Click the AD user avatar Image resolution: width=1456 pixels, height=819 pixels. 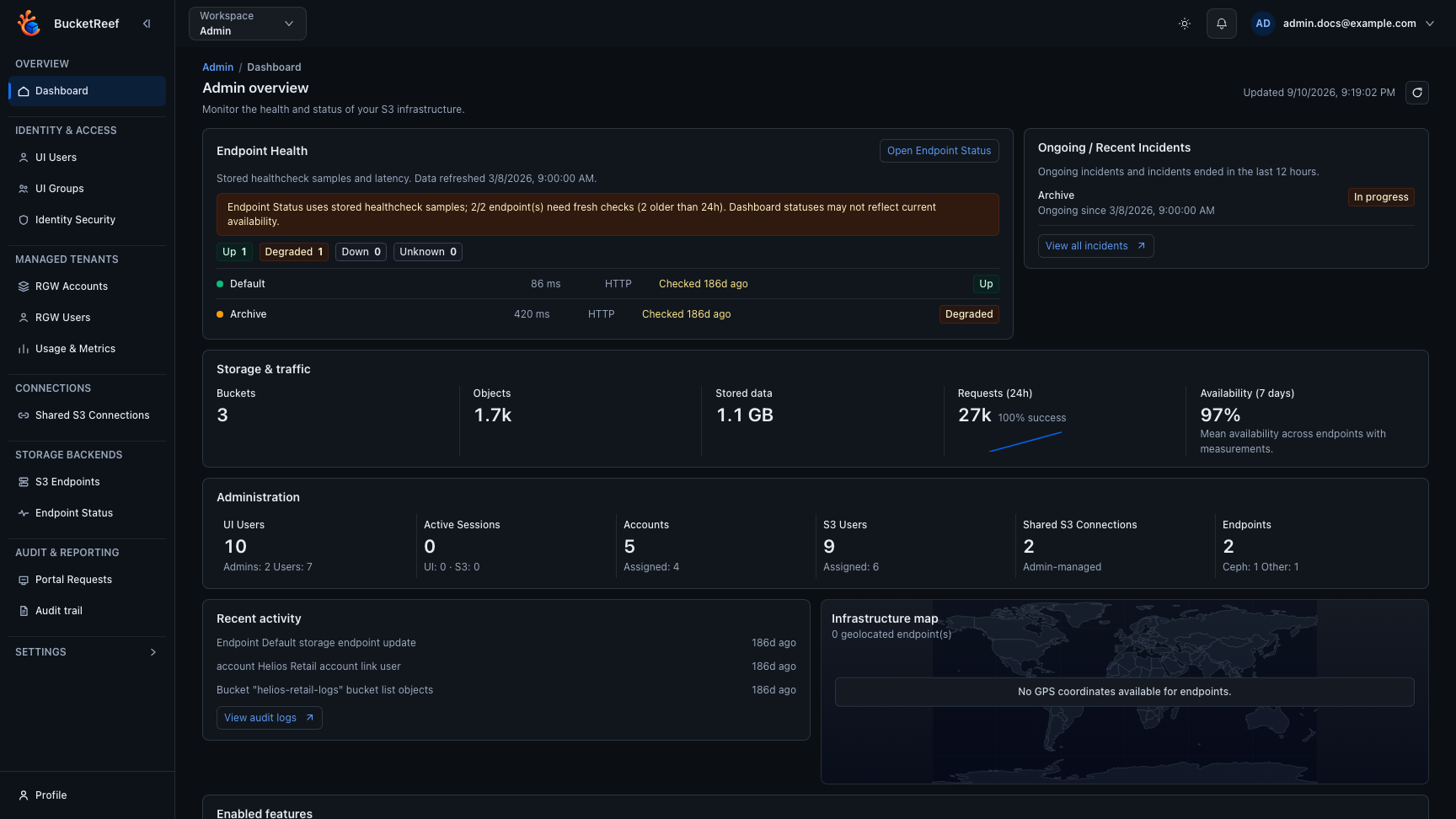pyautogui.click(x=1263, y=24)
